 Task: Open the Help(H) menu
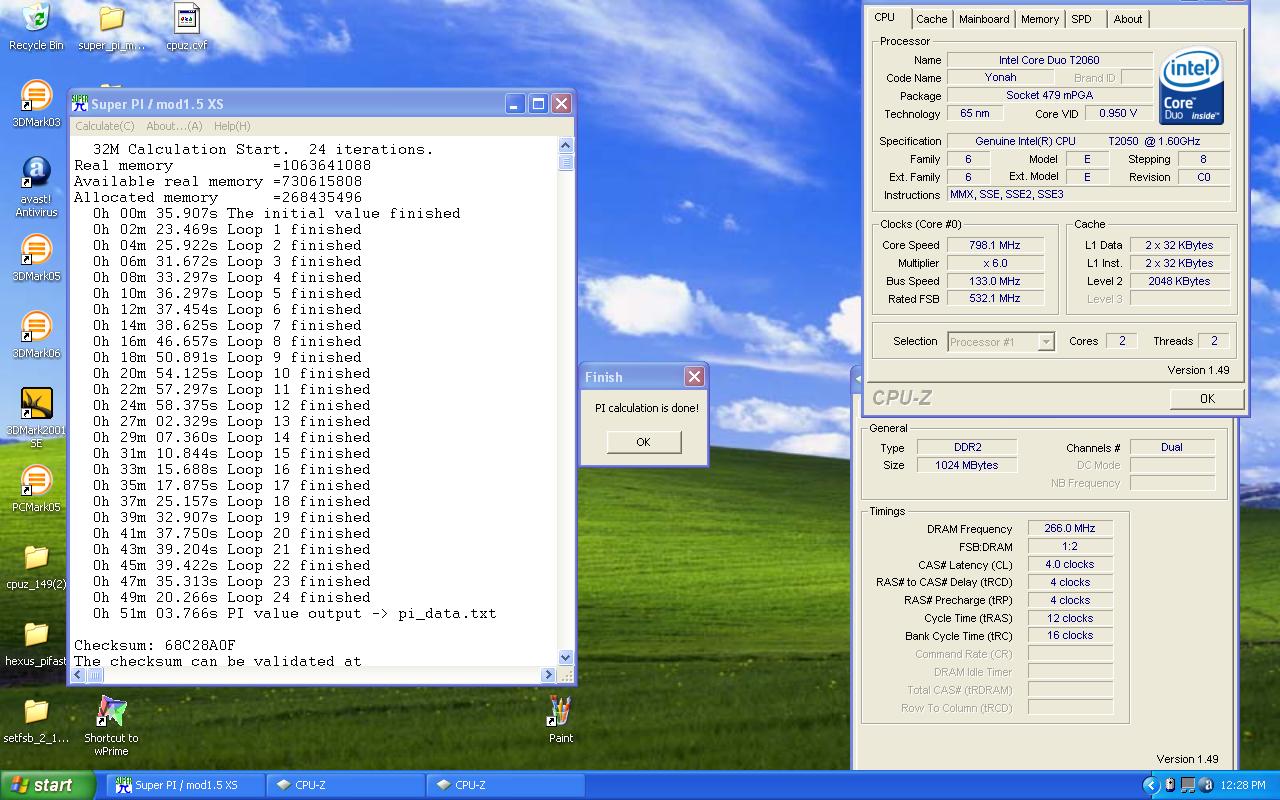click(232, 126)
